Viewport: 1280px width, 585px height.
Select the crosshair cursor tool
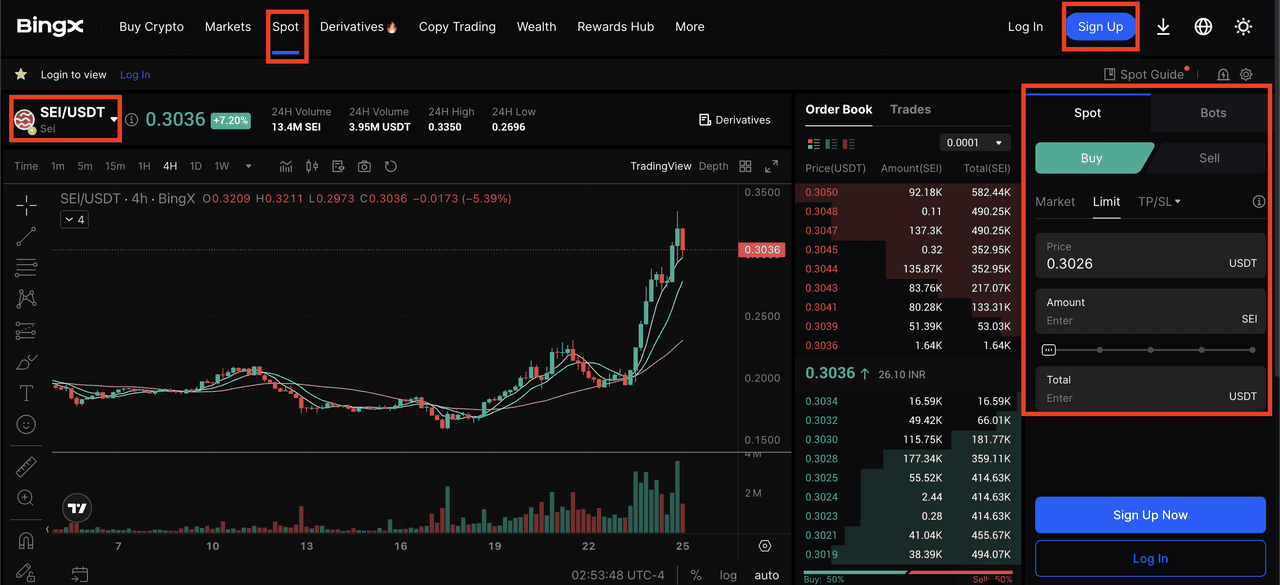pyautogui.click(x=26, y=204)
